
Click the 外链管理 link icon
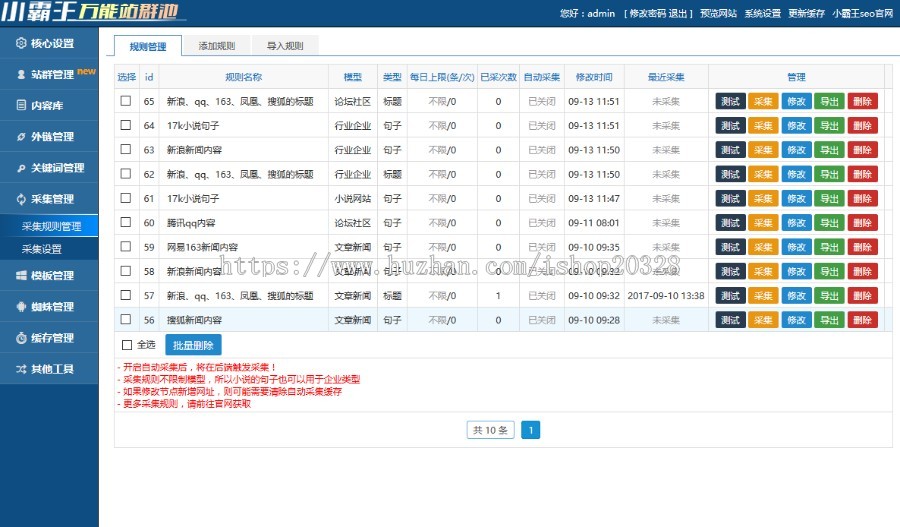coord(21,137)
